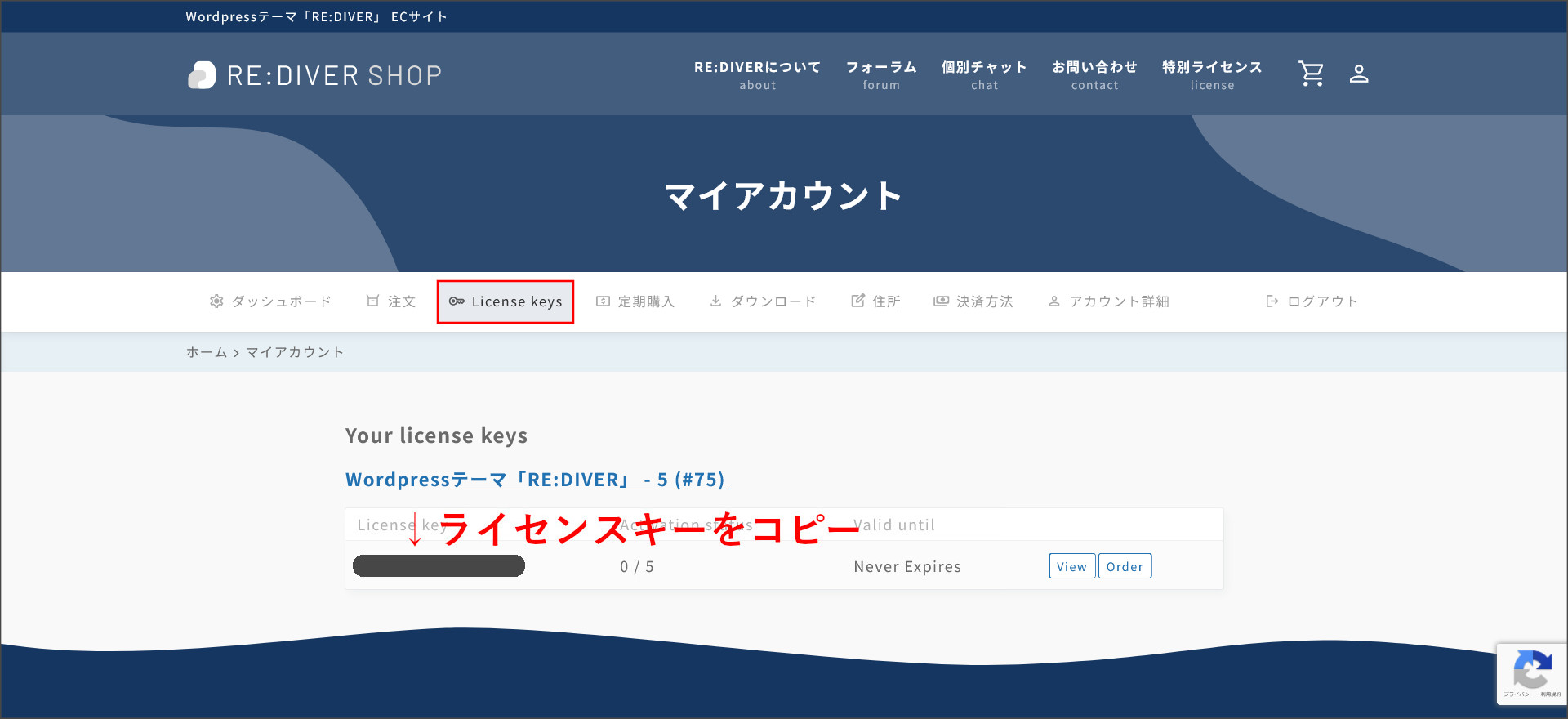Open the ダッシュボード tab
Viewport: 1568px width, 719px height.
[270, 301]
